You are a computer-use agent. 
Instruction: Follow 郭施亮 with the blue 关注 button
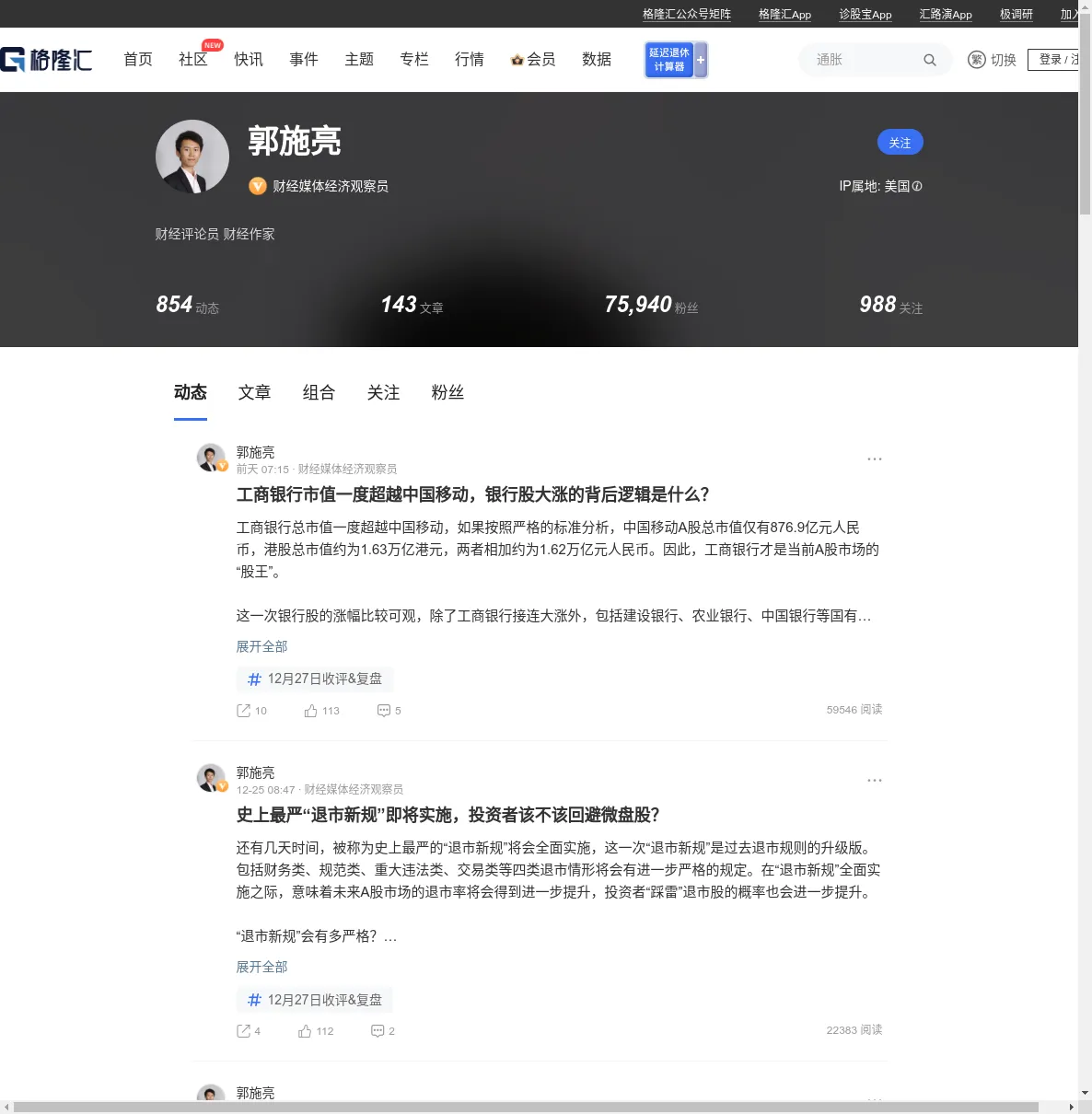(x=900, y=143)
